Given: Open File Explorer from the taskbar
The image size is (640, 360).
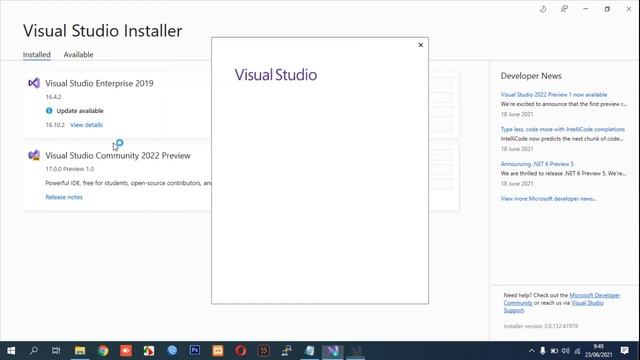Looking at the screenshot, I should 80,351.
